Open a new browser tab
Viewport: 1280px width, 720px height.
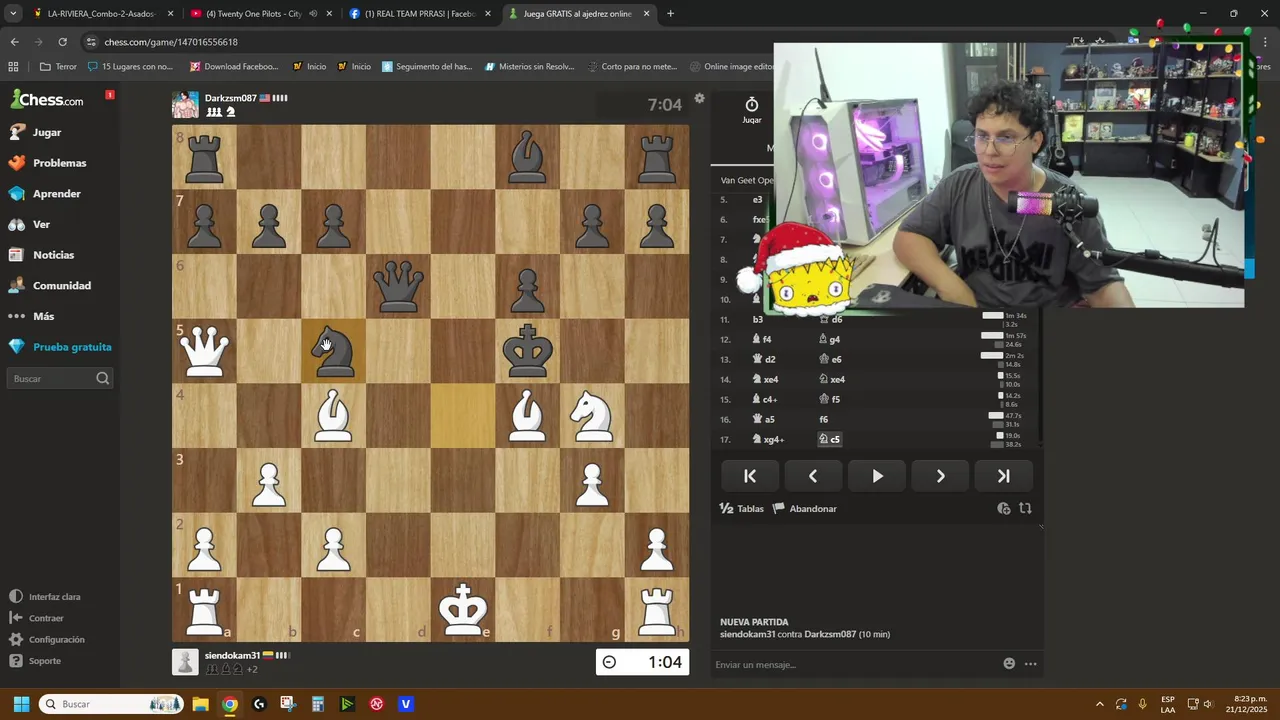pyautogui.click(x=670, y=14)
